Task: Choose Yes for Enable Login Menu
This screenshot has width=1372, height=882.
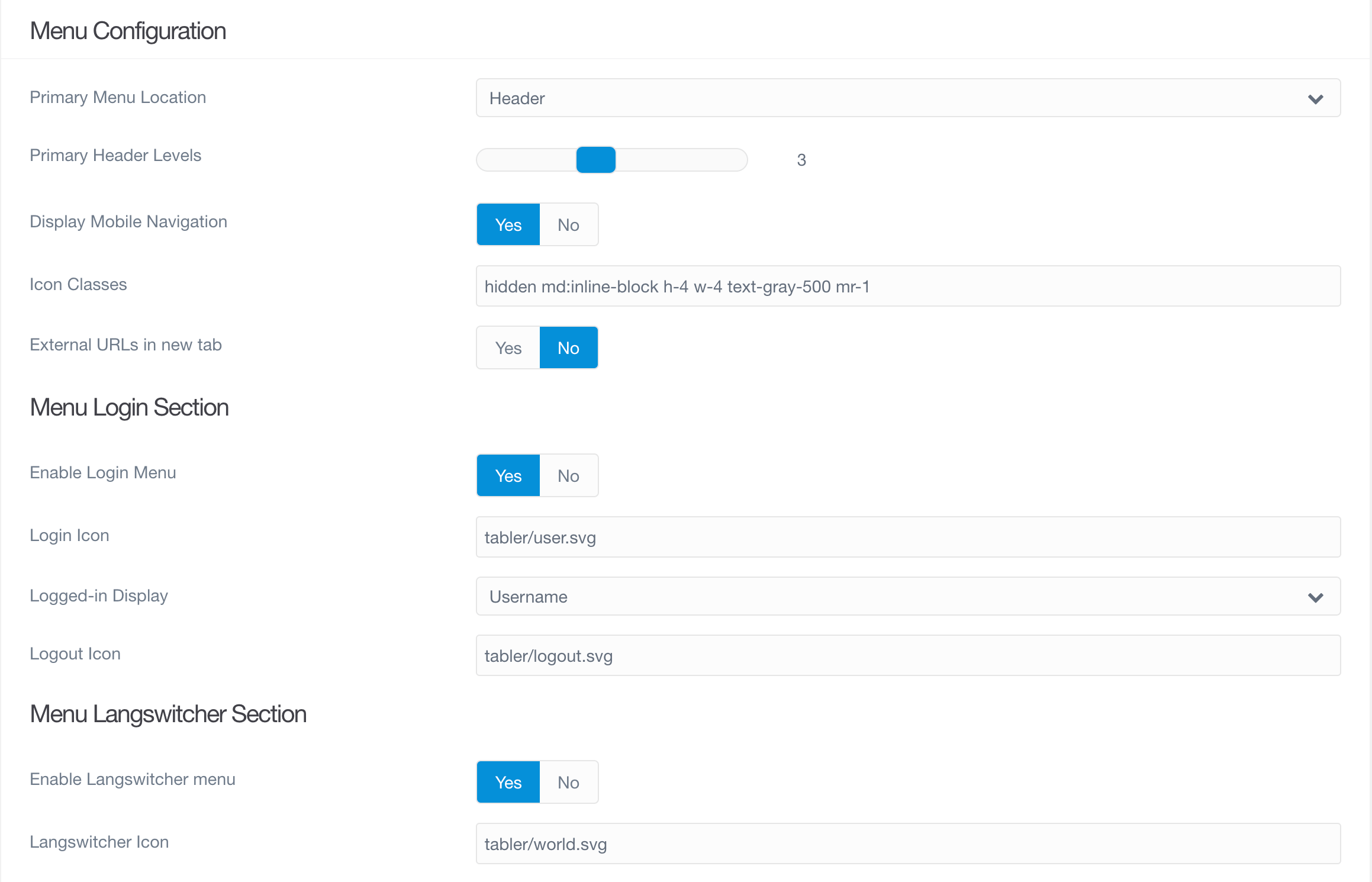Action: (x=508, y=475)
